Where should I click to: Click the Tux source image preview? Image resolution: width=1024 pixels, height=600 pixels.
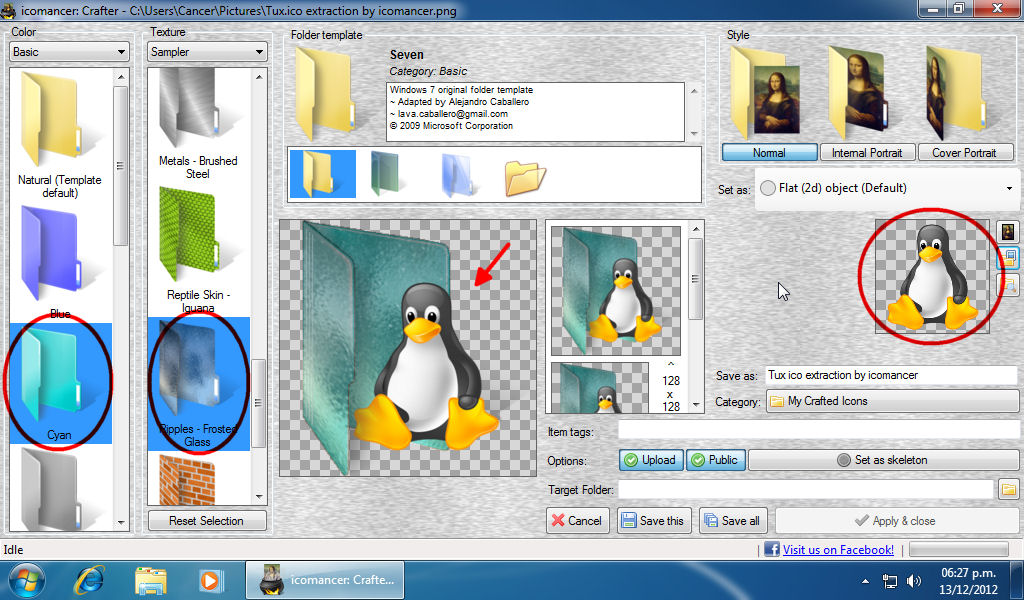(932, 276)
